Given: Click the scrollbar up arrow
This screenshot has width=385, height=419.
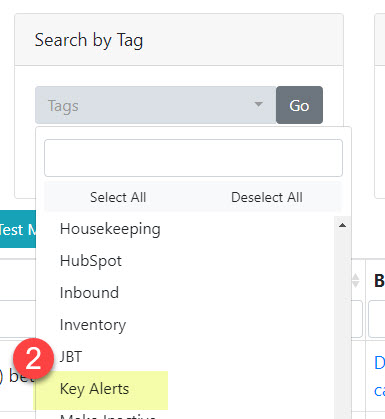Looking at the screenshot, I should (x=342, y=225).
